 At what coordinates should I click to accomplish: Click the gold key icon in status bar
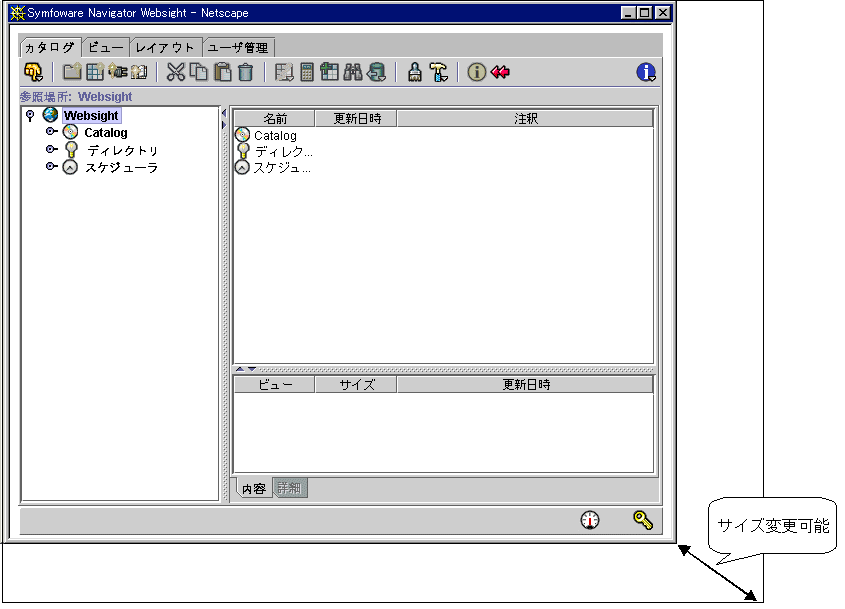pyautogui.click(x=642, y=520)
